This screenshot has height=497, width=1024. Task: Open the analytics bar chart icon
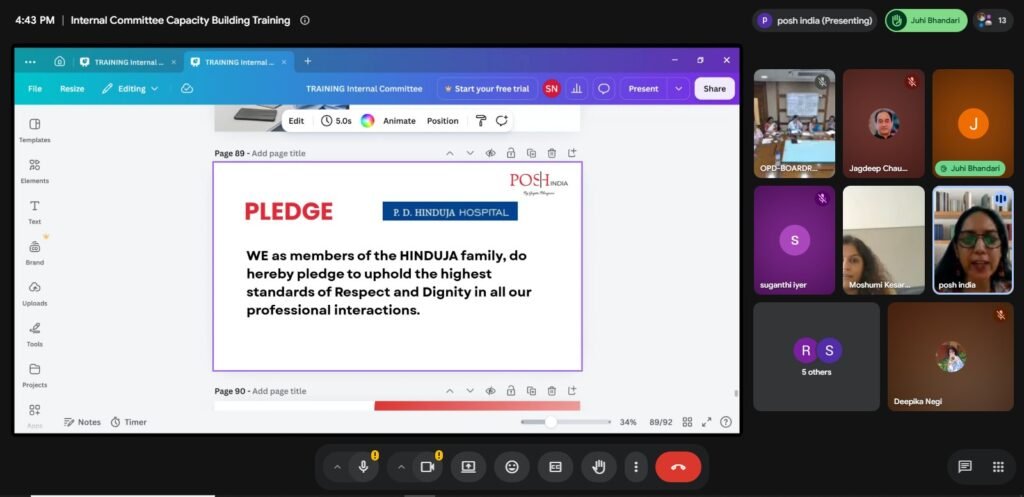tap(577, 89)
